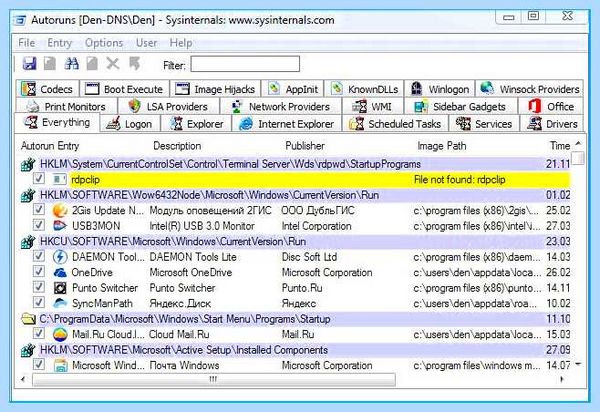This screenshot has height=412, width=600.
Task: Click the Microsoft Windows Mail entry icon
Action: coord(60,365)
